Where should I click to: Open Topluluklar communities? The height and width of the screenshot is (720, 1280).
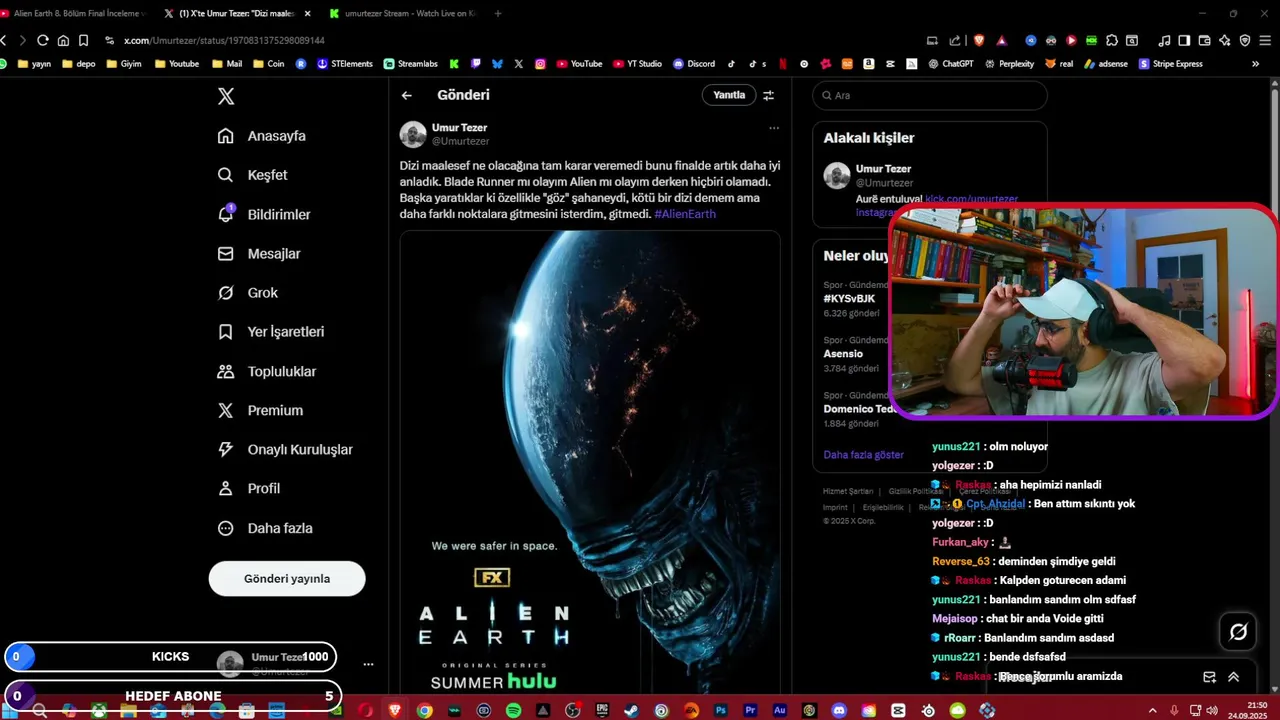[267, 371]
